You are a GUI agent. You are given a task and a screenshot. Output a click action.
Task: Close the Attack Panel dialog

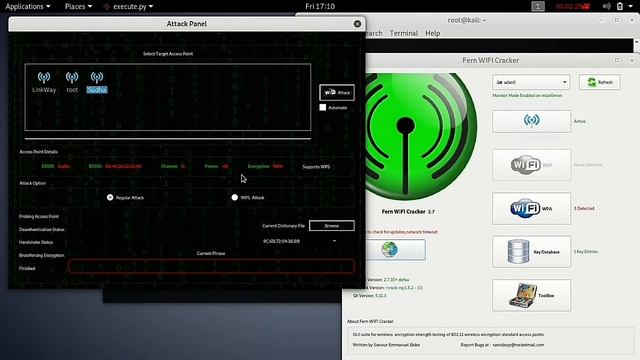[357, 24]
